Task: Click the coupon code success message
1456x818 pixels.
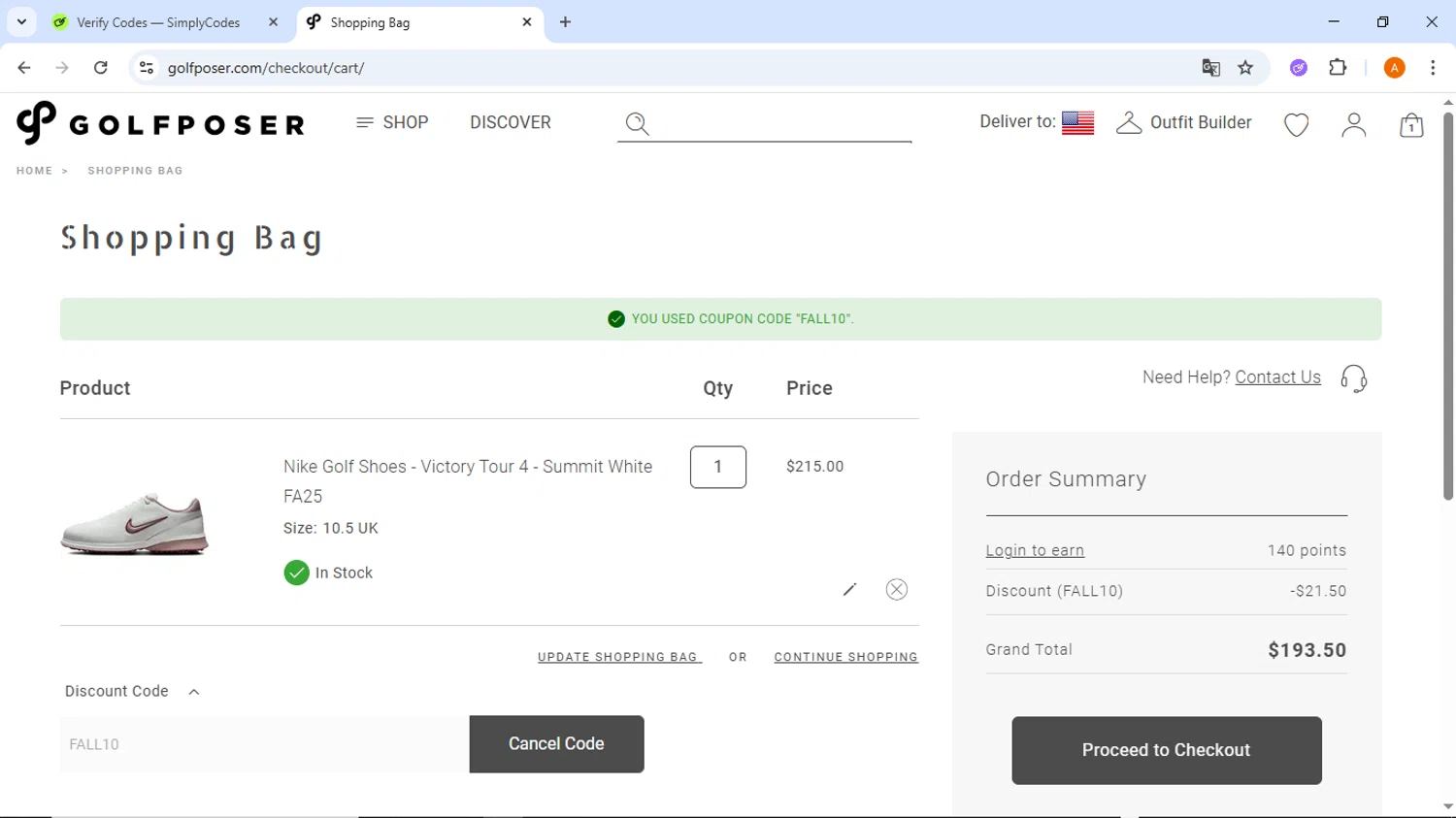Action: point(720,319)
